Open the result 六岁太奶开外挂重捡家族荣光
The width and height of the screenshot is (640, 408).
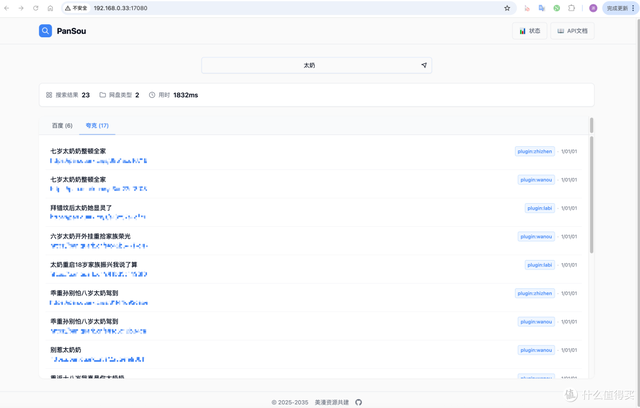click(x=90, y=237)
